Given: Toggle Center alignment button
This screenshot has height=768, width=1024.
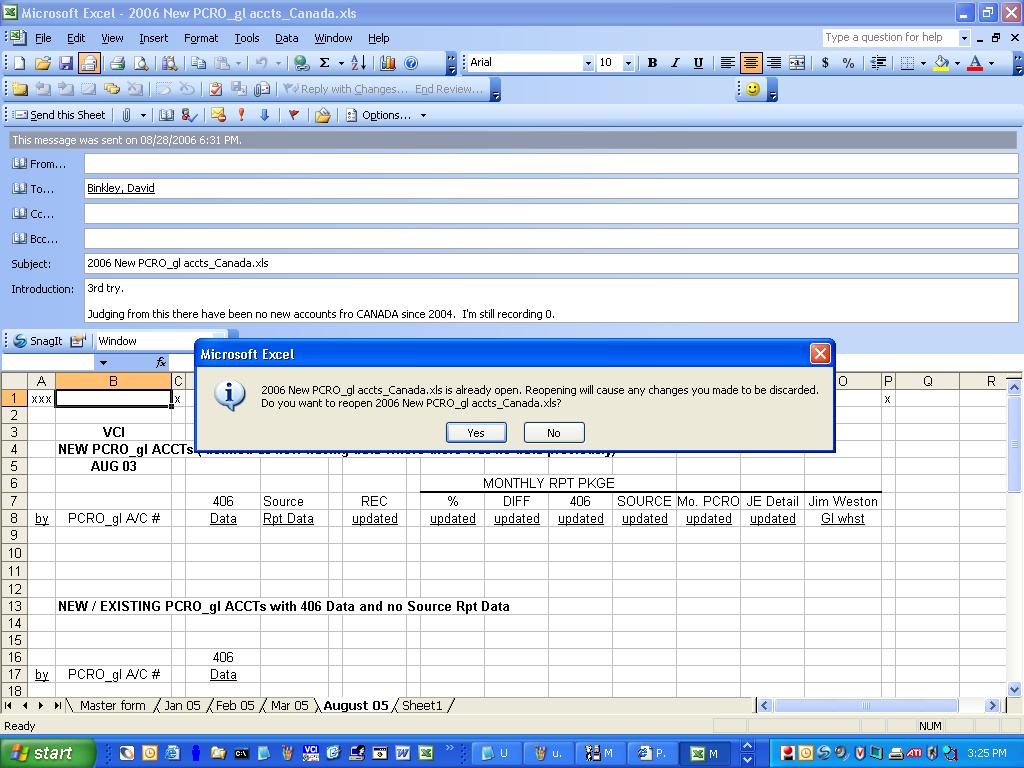Looking at the screenshot, I should pyautogui.click(x=750, y=63).
